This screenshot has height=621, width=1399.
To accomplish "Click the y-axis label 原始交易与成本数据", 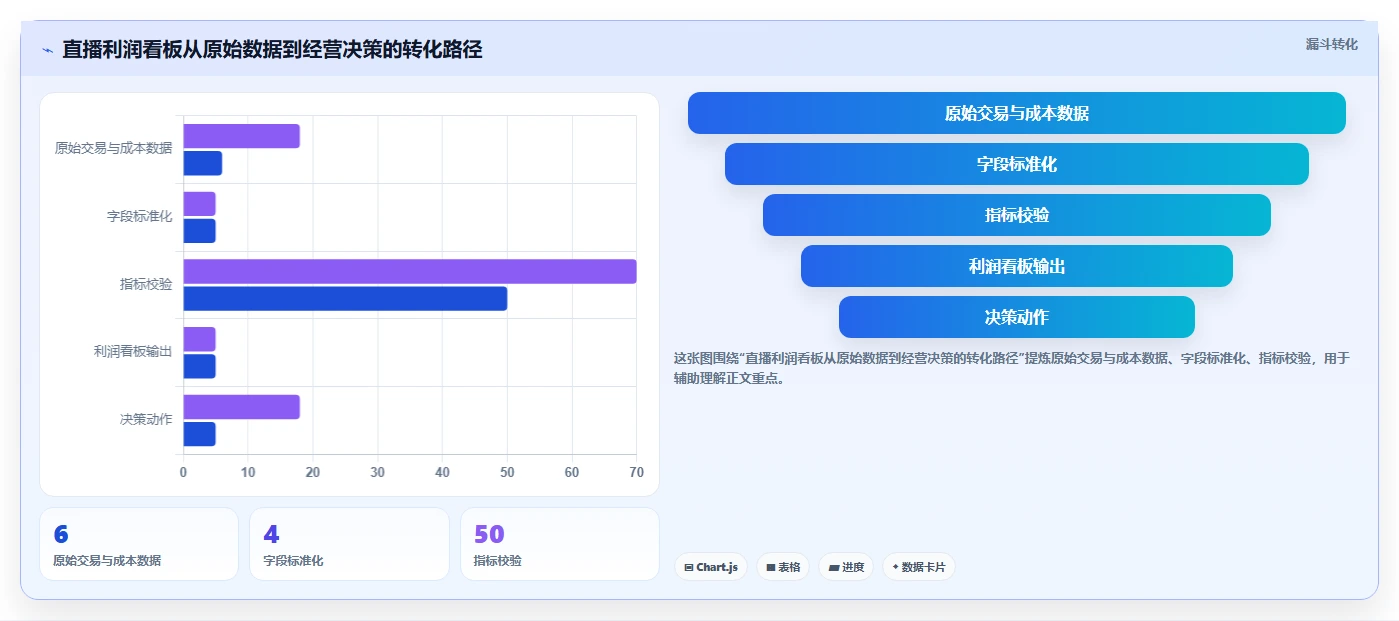I will (113, 149).
